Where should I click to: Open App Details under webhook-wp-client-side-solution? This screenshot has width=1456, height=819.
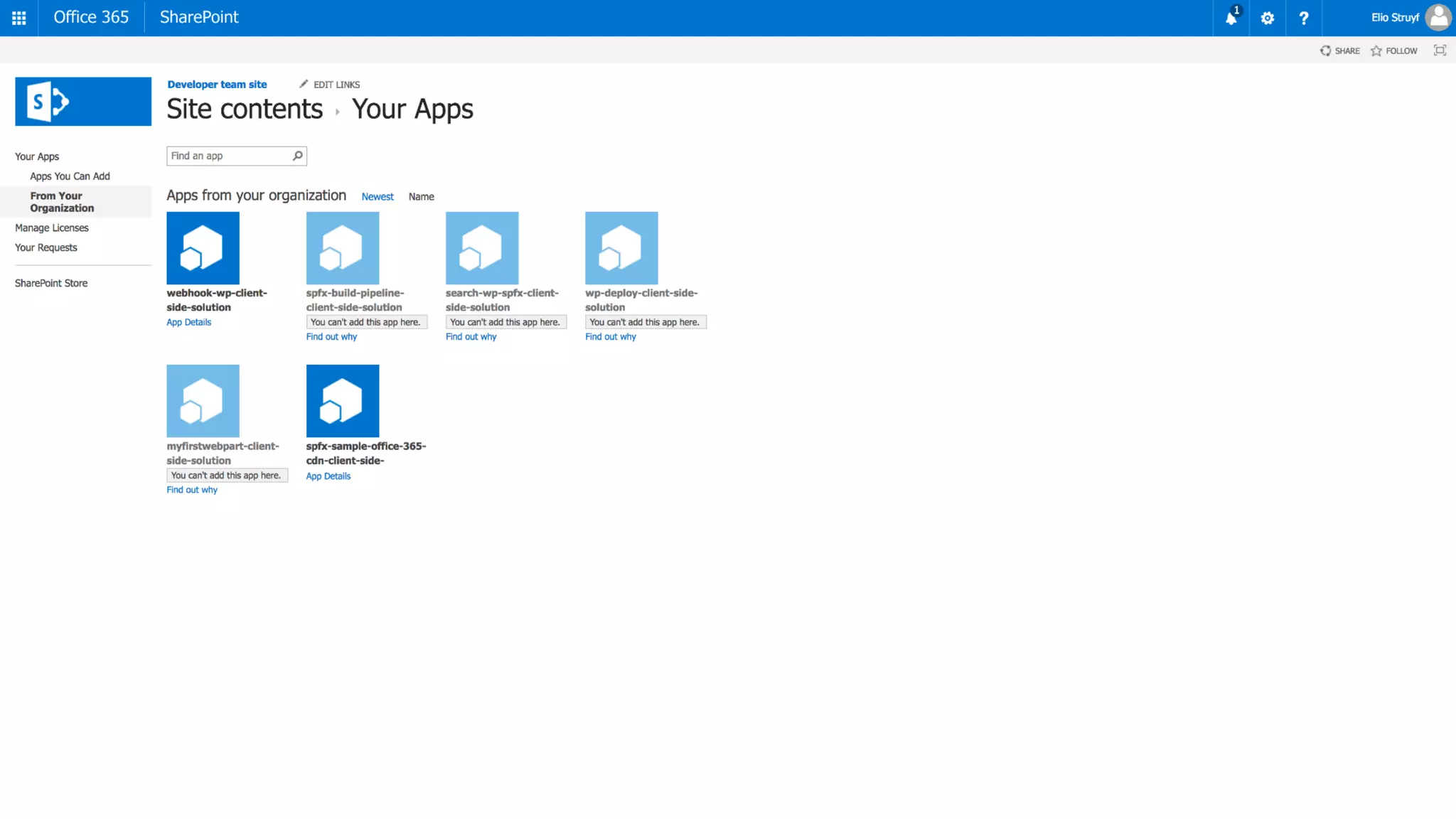pos(188,322)
